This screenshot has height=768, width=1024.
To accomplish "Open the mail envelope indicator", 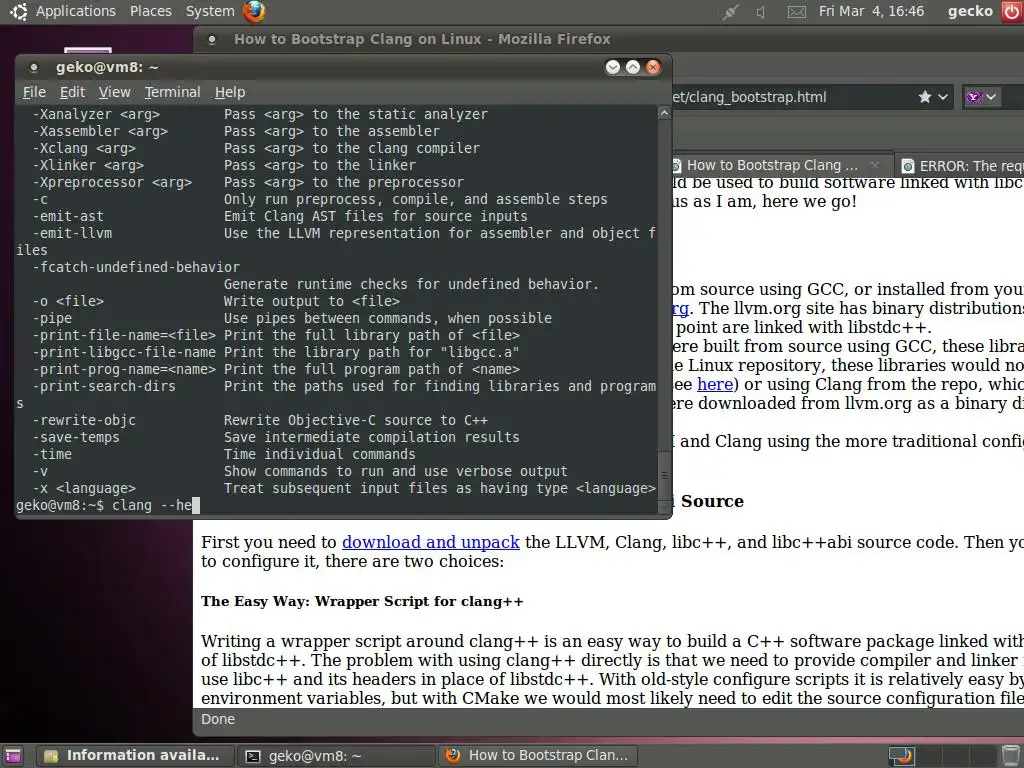I will tap(796, 12).
